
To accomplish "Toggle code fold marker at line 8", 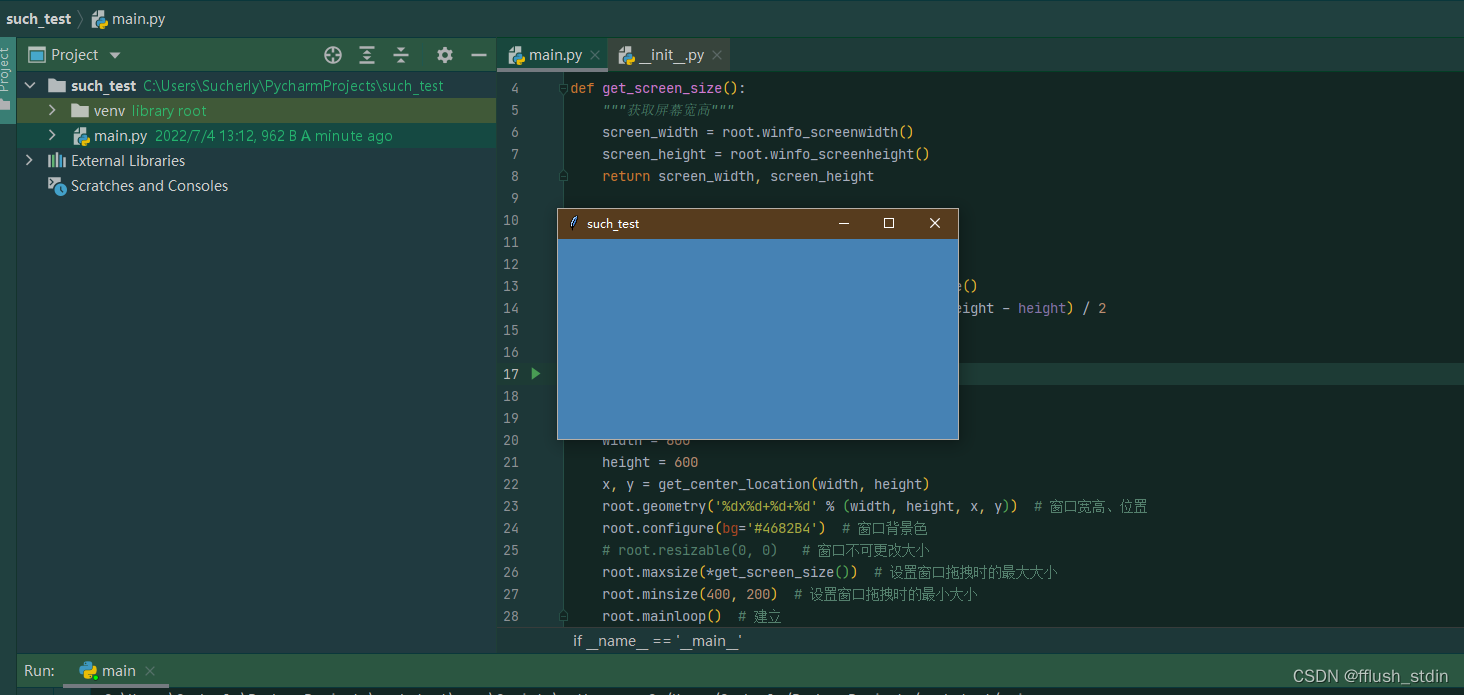I will pyautogui.click(x=563, y=176).
